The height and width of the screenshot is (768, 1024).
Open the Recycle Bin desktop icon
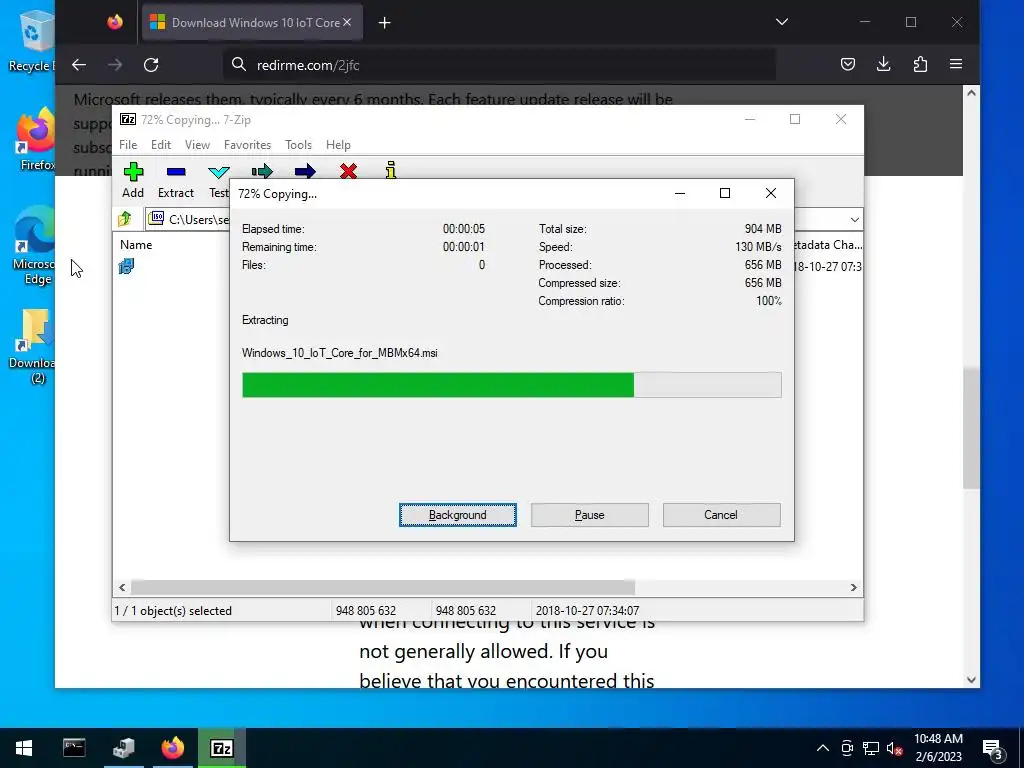(32, 40)
